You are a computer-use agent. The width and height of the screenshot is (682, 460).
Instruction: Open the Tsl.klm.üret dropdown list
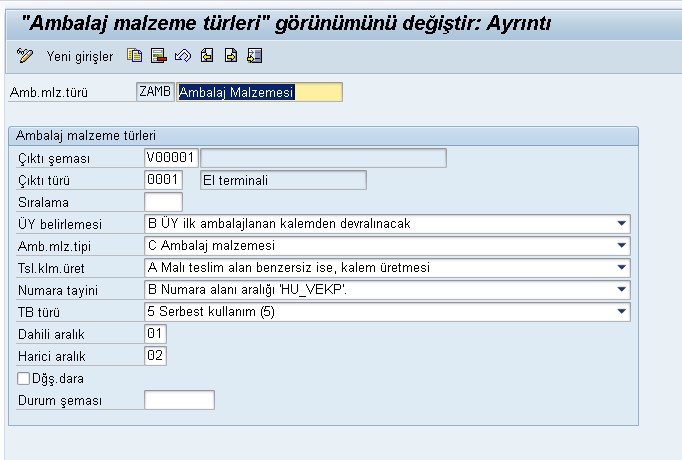(622, 268)
